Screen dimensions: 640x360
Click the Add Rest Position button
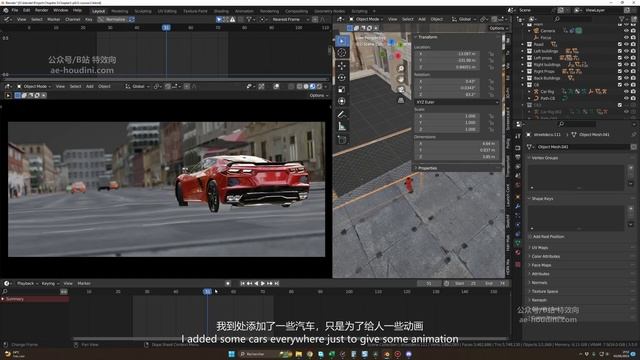pyautogui.click(x=548, y=237)
